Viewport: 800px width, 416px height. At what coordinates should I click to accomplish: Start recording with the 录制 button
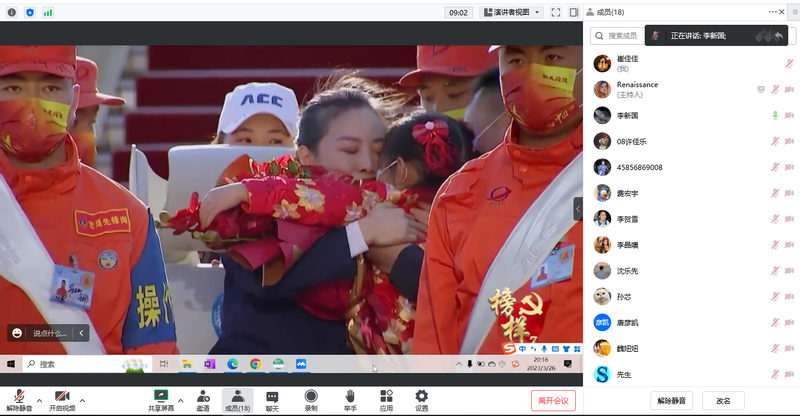pos(311,400)
